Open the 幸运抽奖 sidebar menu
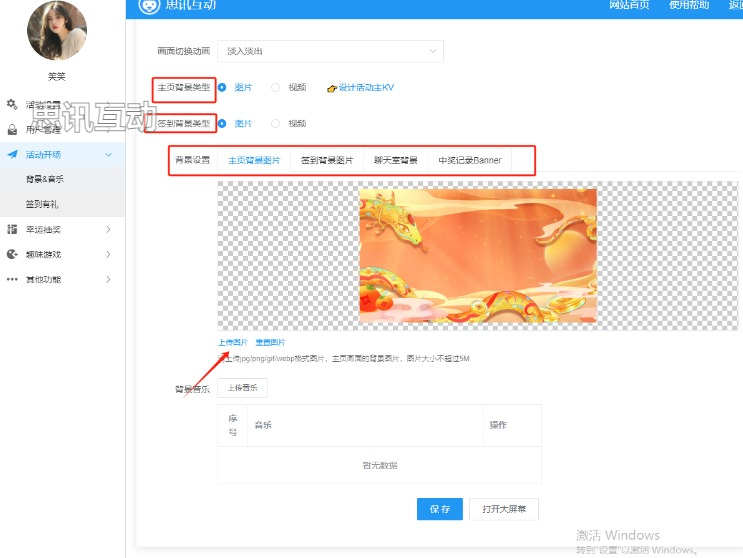 point(63,229)
